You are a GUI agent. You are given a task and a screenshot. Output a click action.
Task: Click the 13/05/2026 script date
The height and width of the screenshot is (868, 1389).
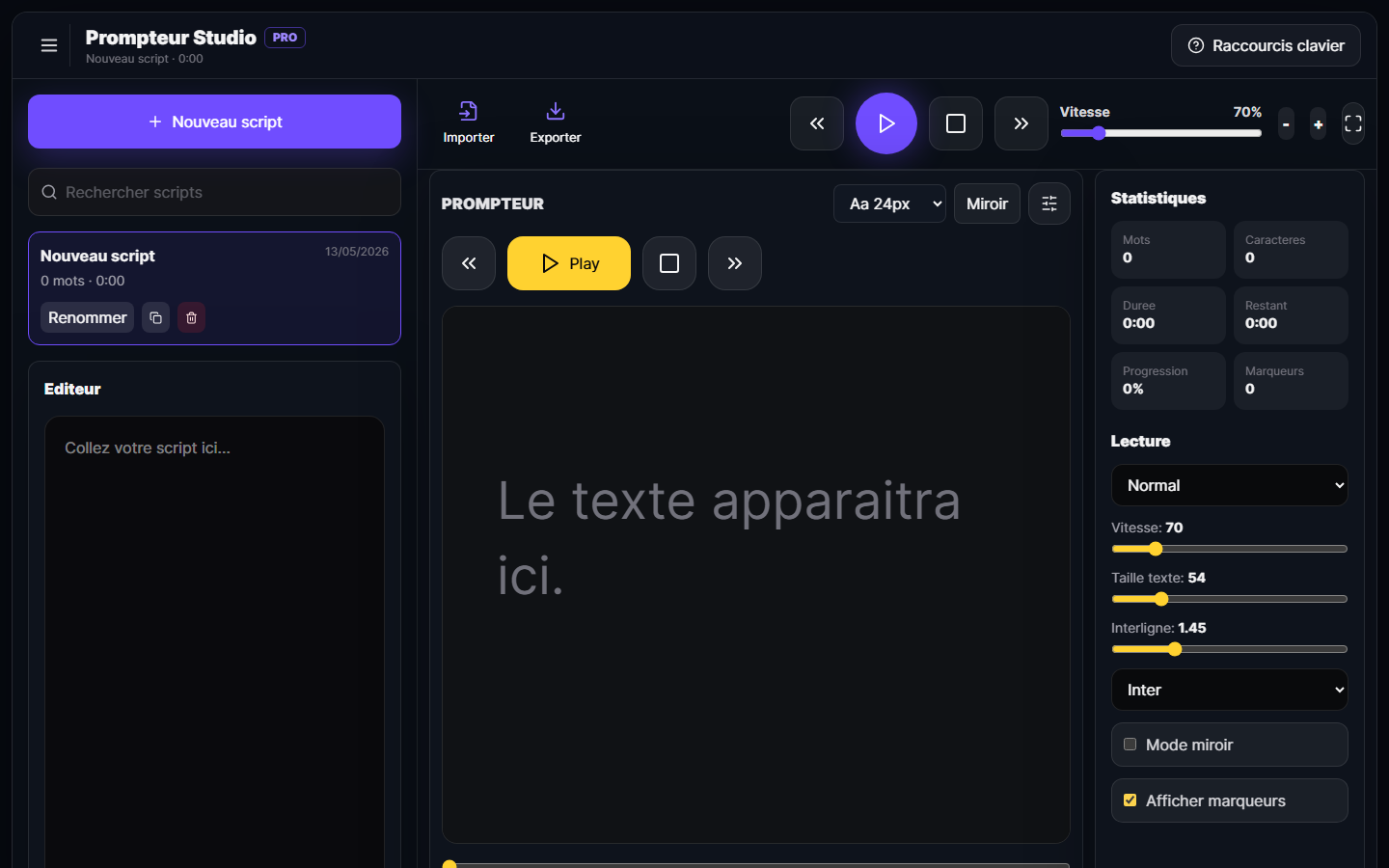357,252
